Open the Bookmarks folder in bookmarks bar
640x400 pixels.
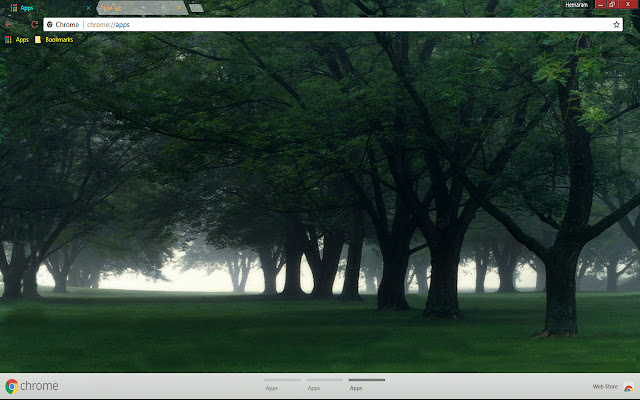pos(54,40)
